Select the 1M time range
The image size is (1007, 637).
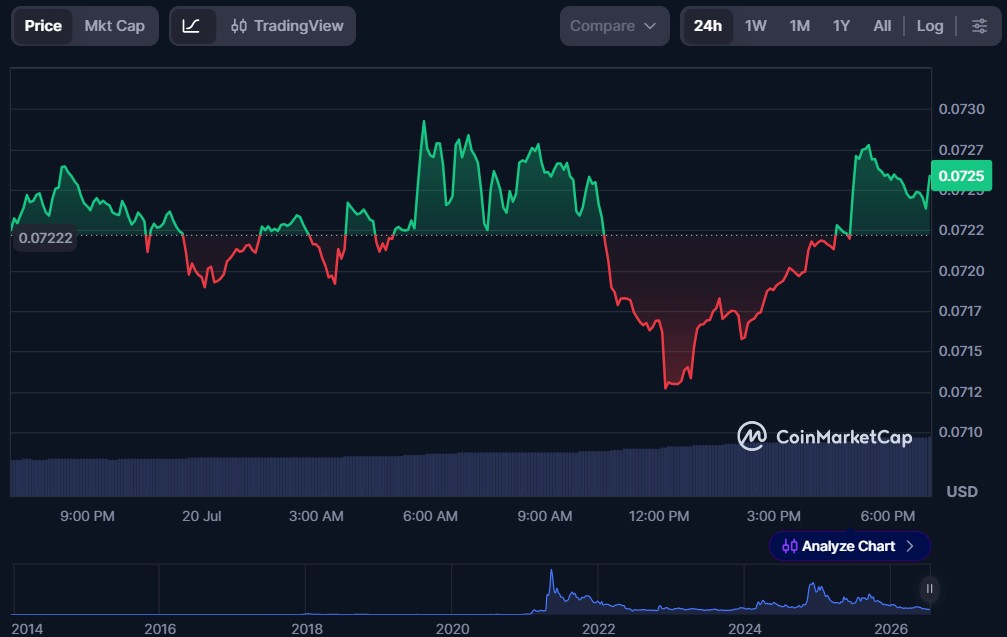(800, 26)
